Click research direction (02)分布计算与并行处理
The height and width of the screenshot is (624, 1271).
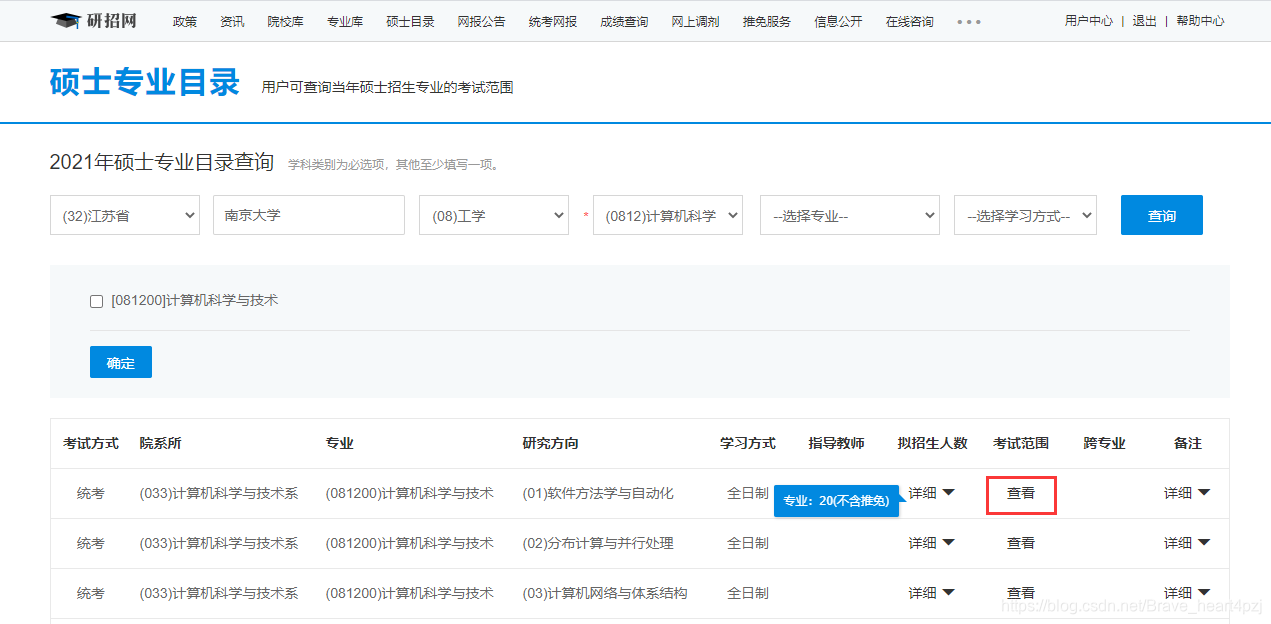click(x=598, y=543)
